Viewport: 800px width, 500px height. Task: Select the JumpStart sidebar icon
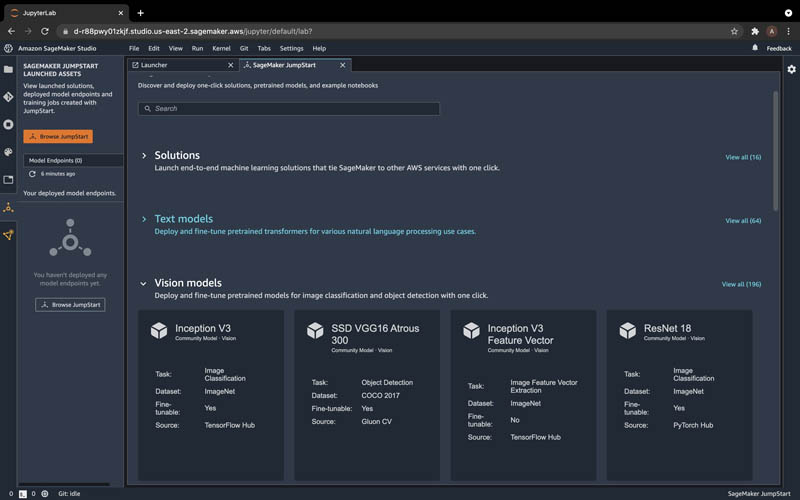pyautogui.click(x=8, y=208)
